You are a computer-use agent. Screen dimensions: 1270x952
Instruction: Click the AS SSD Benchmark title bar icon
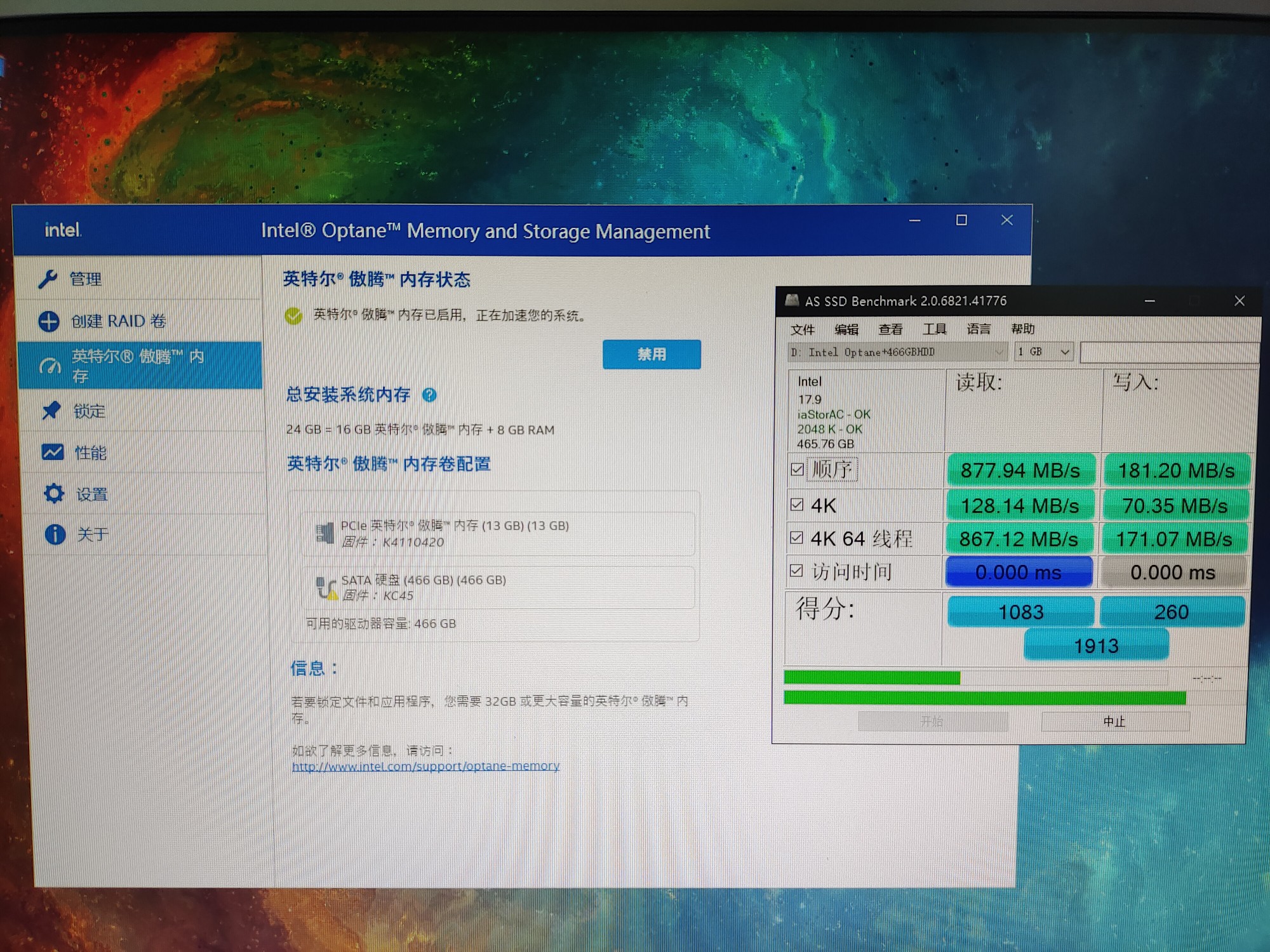pyautogui.click(x=792, y=300)
